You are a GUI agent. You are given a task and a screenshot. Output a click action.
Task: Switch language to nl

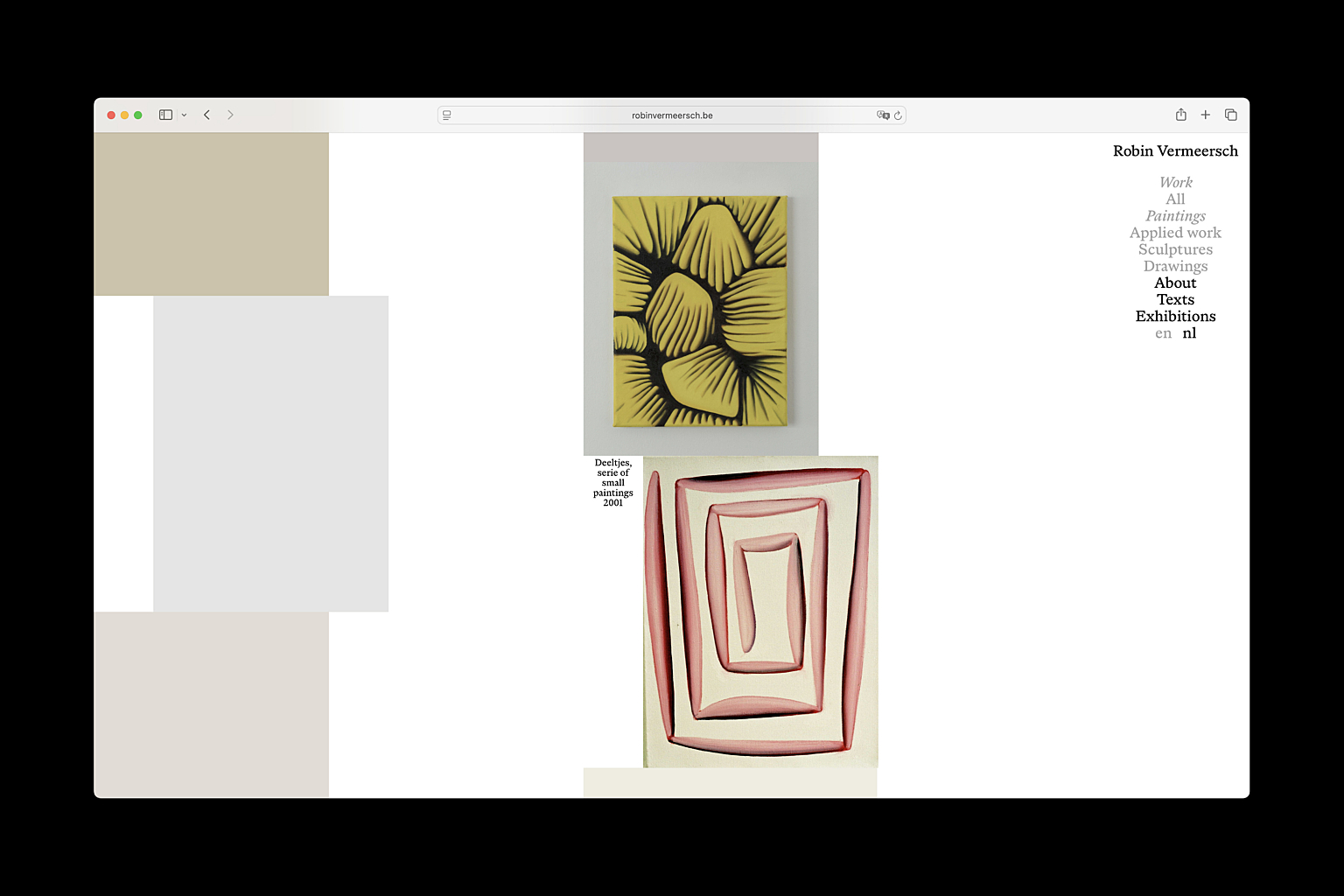pyautogui.click(x=1189, y=333)
